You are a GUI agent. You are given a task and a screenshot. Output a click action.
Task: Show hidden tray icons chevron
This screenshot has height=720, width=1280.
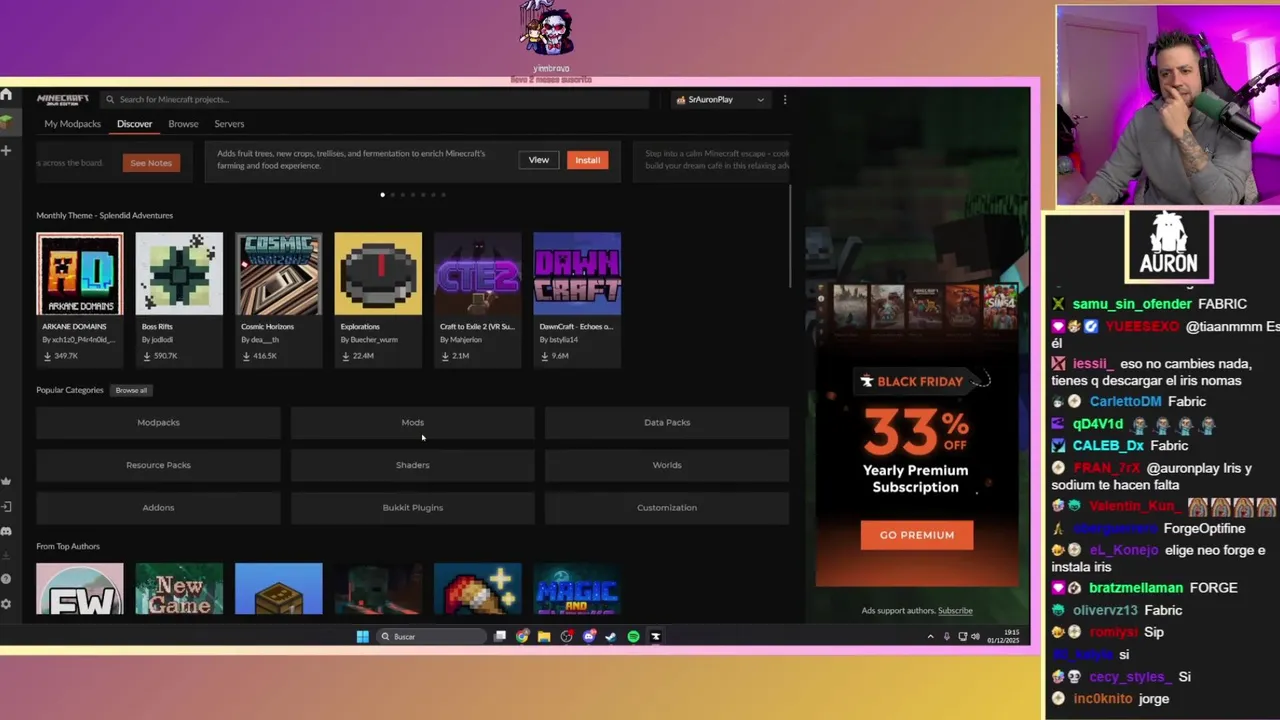[x=930, y=637]
